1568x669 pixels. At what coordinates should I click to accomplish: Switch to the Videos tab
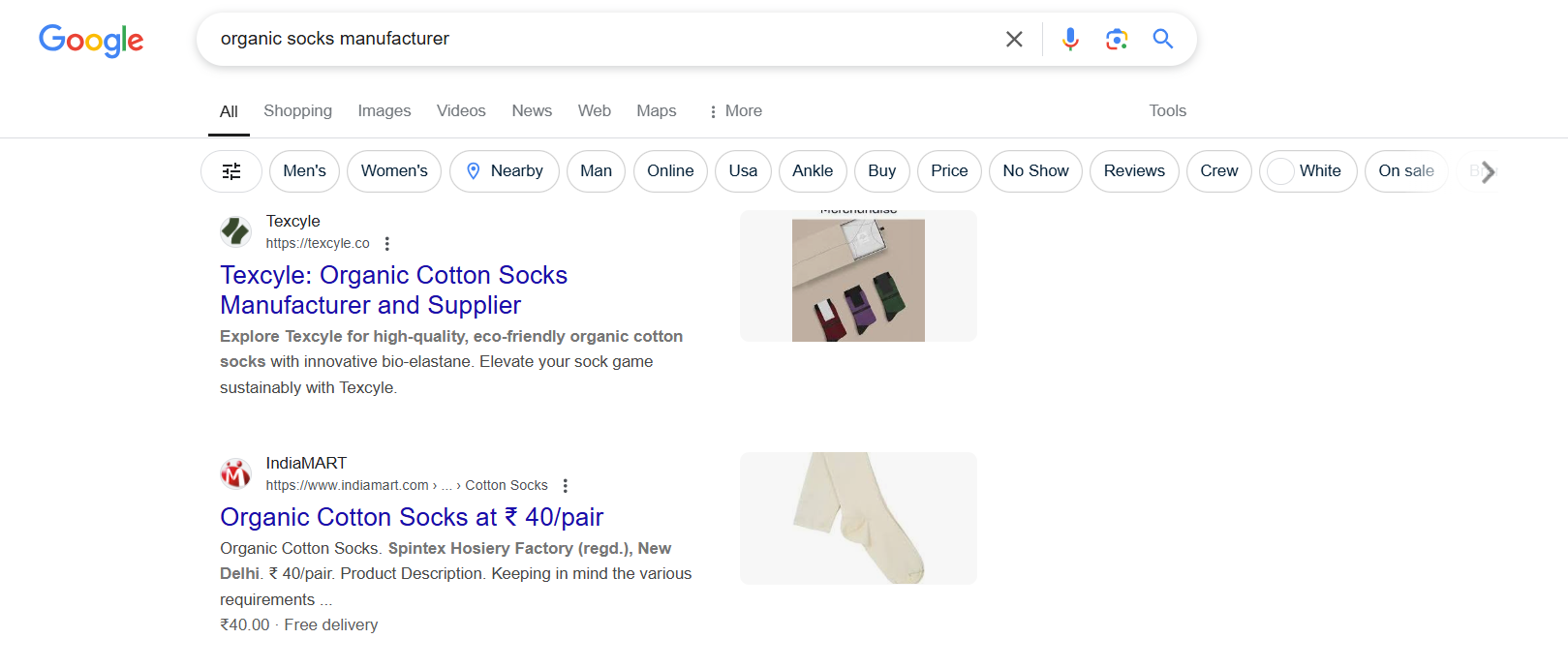tap(461, 111)
